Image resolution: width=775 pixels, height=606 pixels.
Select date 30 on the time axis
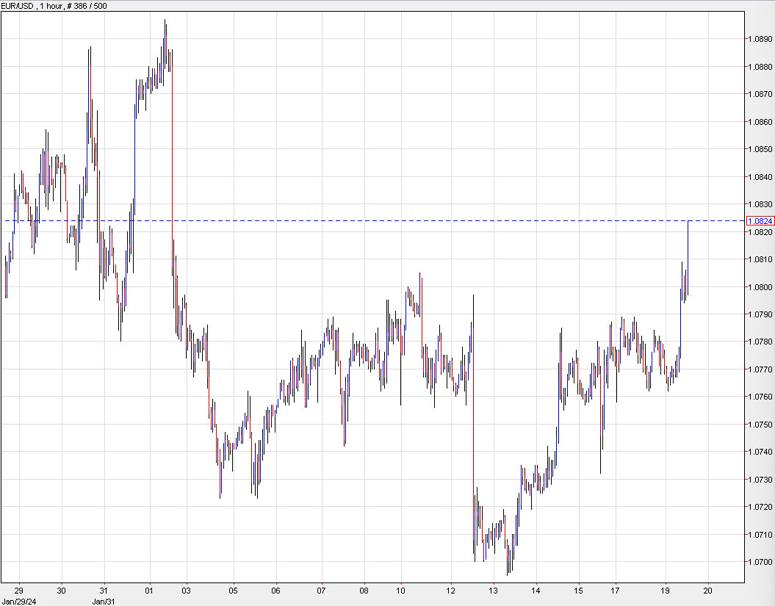61,591
